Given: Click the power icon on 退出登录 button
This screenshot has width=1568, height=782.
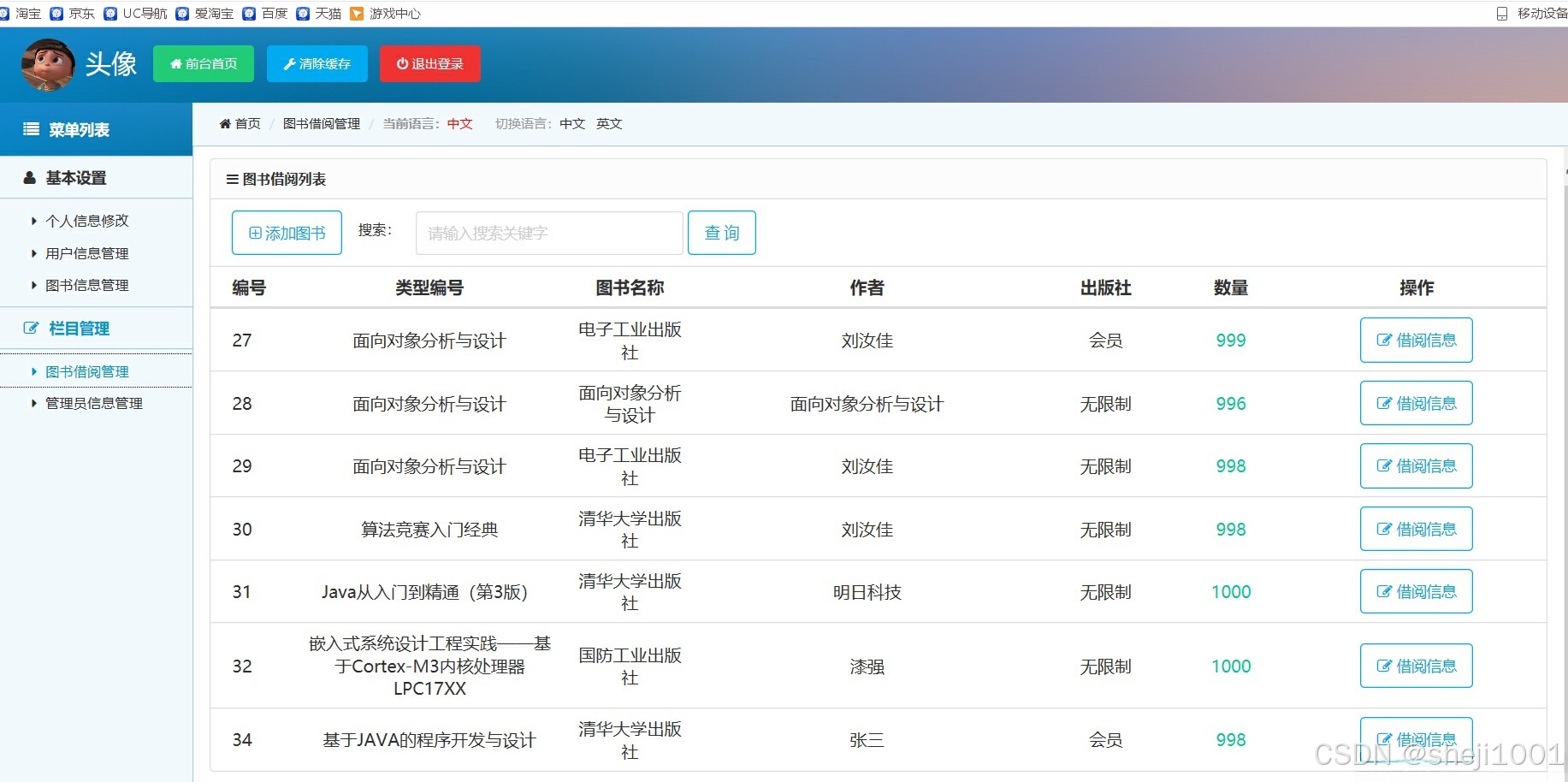Looking at the screenshot, I should point(401,63).
